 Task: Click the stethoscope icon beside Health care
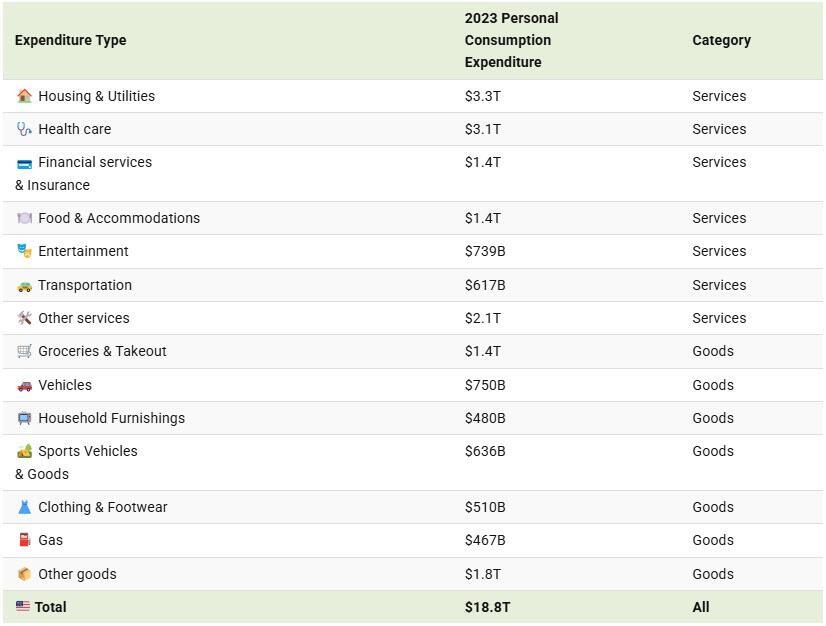coord(24,129)
